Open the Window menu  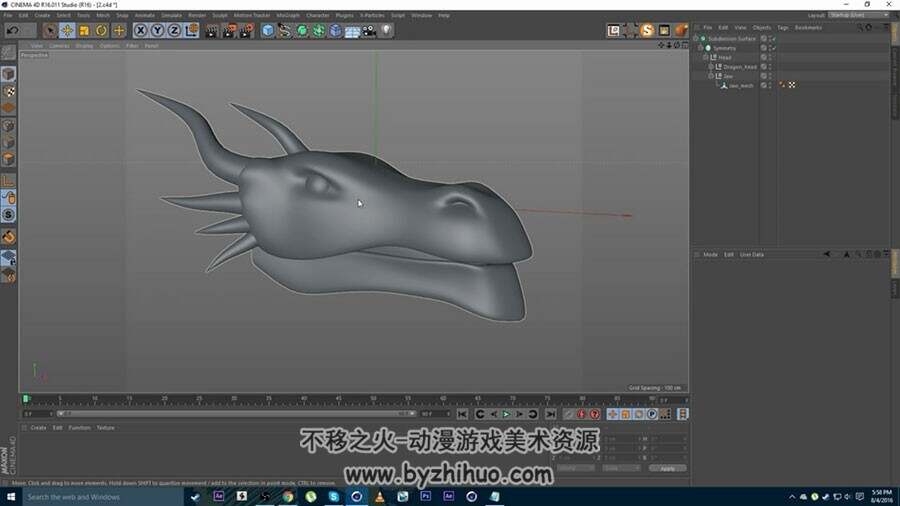(421, 15)
